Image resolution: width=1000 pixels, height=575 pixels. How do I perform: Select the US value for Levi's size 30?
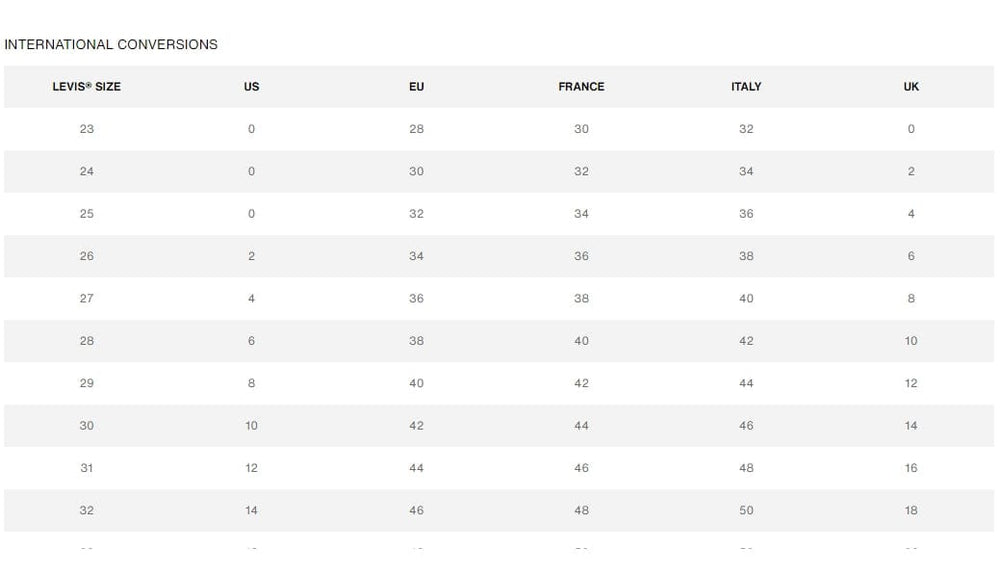click(x=251, y=425)
